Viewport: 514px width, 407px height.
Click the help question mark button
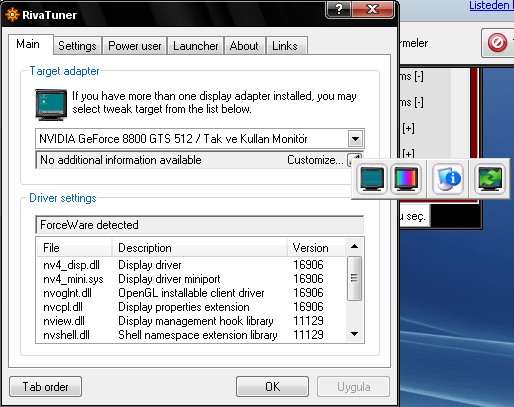339,9
